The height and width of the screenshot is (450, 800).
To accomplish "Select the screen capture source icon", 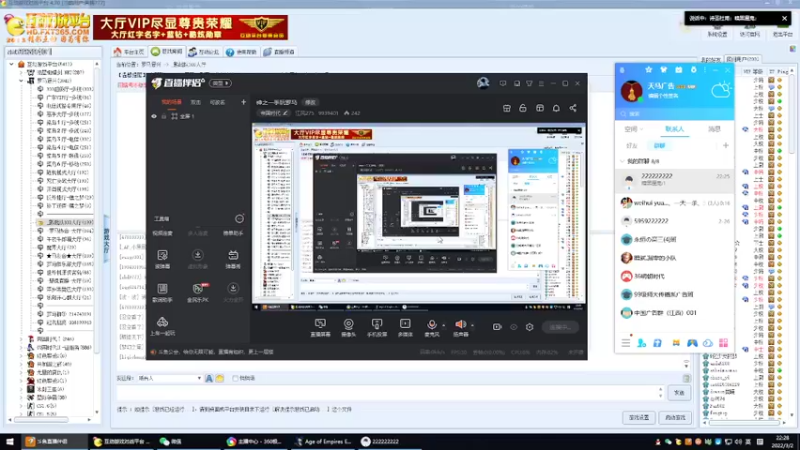I will click(320, 327).
